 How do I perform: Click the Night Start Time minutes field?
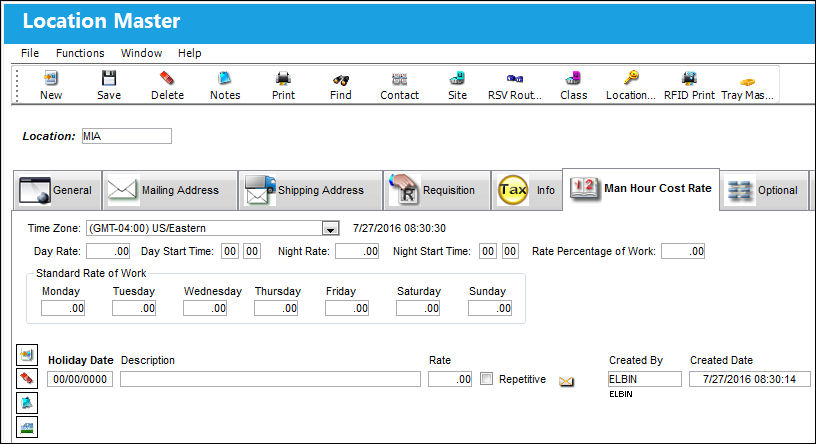tap(510, 251)
